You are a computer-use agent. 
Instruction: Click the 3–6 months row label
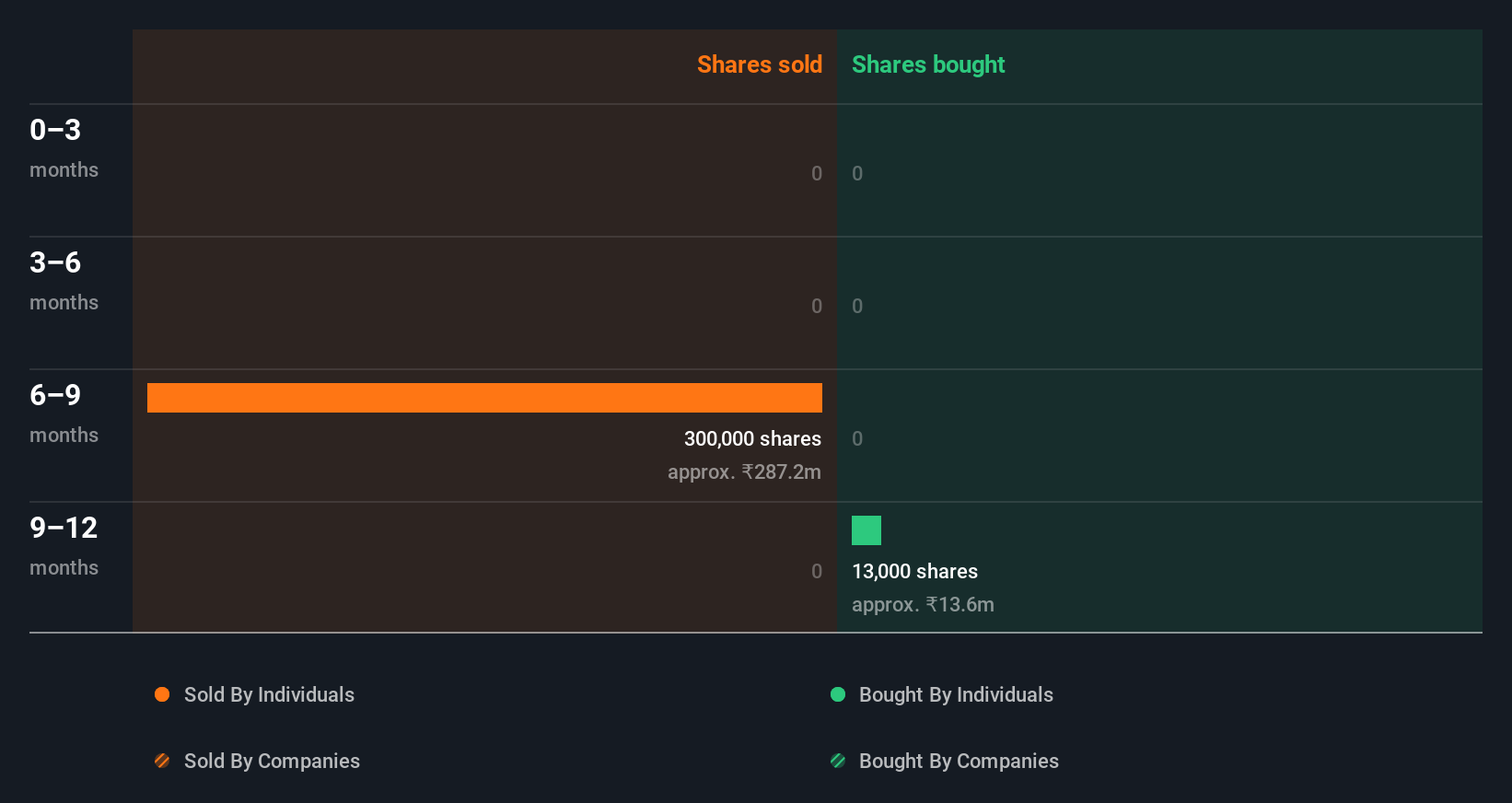click(x=63, y=280)
